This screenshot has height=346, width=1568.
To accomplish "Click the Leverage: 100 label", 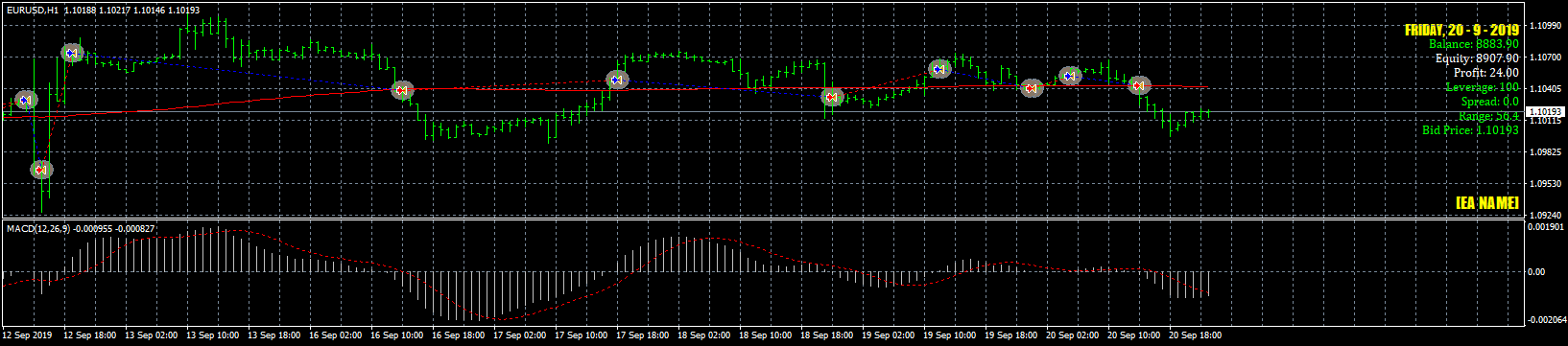I will (x=1483, y=87).
